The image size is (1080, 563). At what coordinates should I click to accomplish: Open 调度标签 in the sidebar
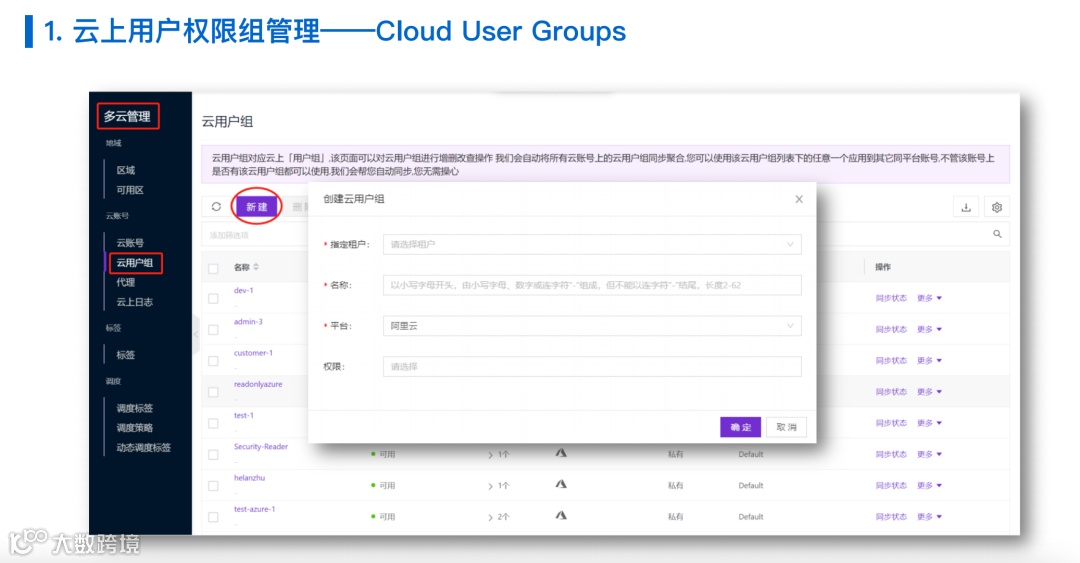[134, 408]
